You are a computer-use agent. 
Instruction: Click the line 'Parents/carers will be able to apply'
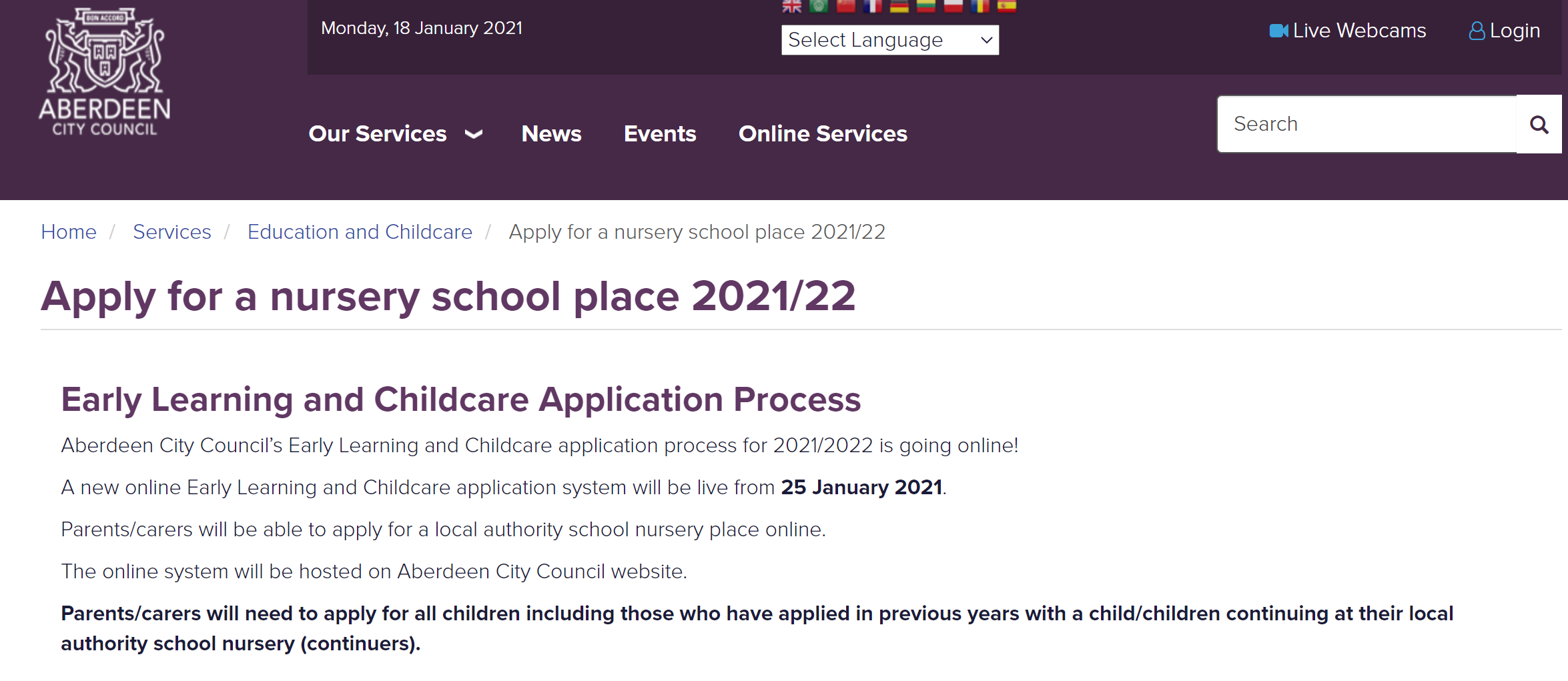point(444,529)
